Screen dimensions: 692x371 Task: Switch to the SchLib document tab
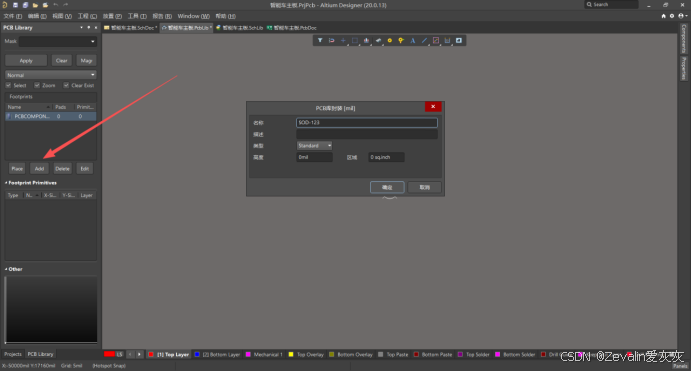pos(240,28)
